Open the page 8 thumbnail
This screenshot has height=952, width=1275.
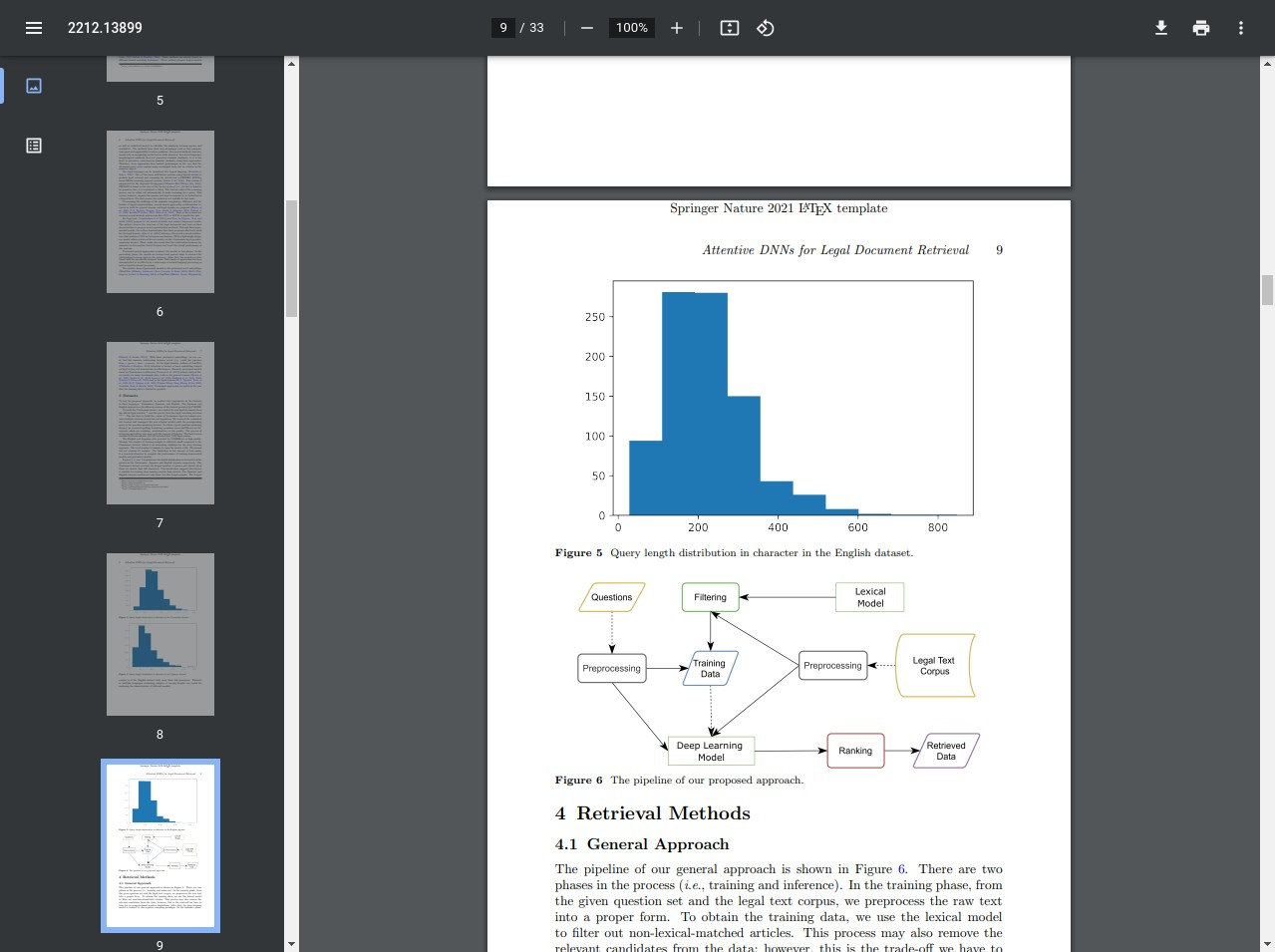click(160, 634)
